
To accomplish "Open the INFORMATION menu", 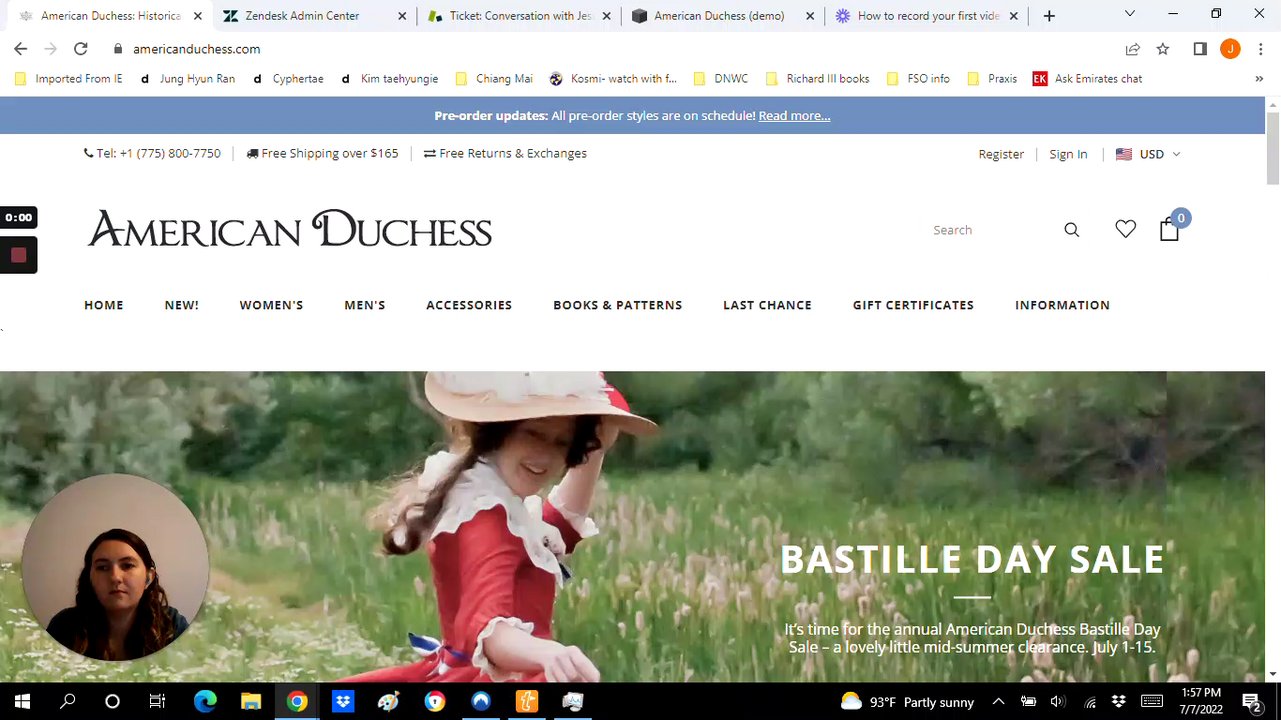I will (1062, 305).
